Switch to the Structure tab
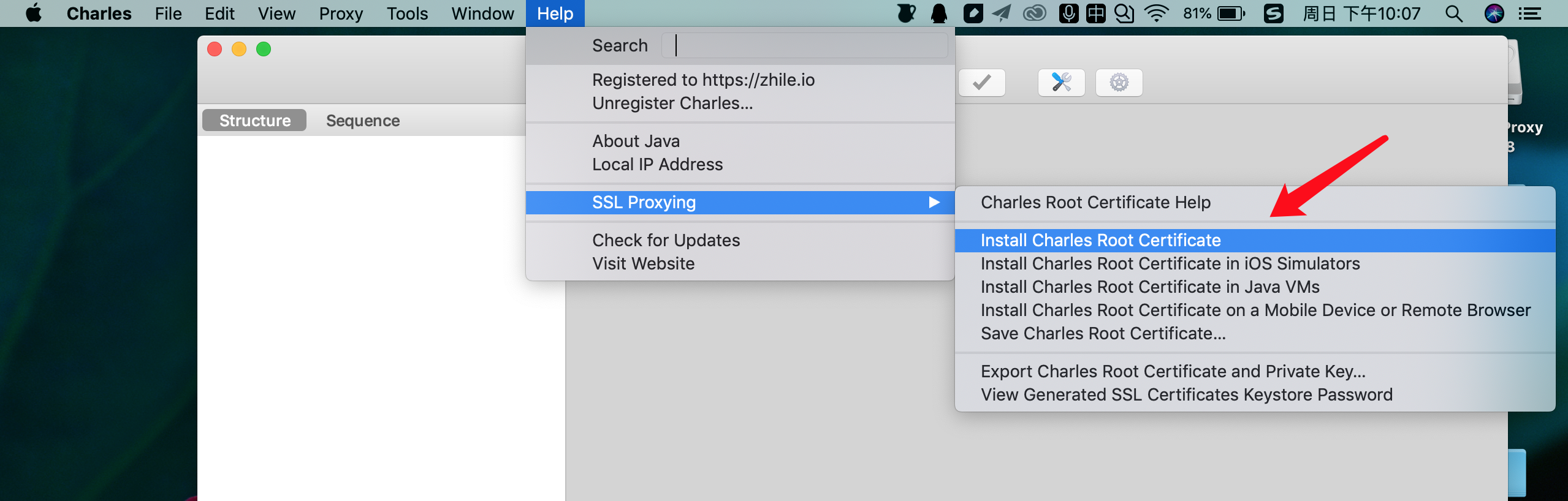 pyautogui.click(x=254, y=120)
